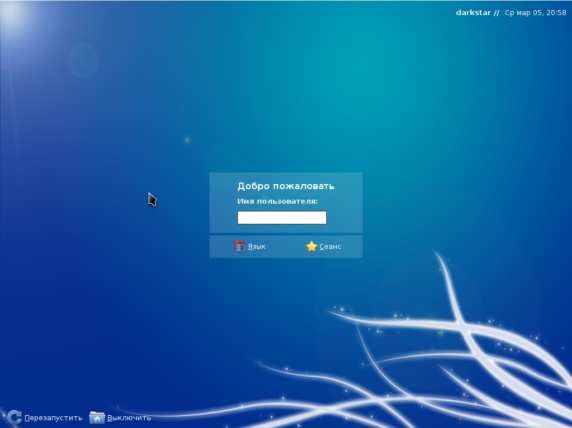This screenshot has height=428, width=572.
Task: Click the yellow star Сеанс icon
Action: pos(312,246)
